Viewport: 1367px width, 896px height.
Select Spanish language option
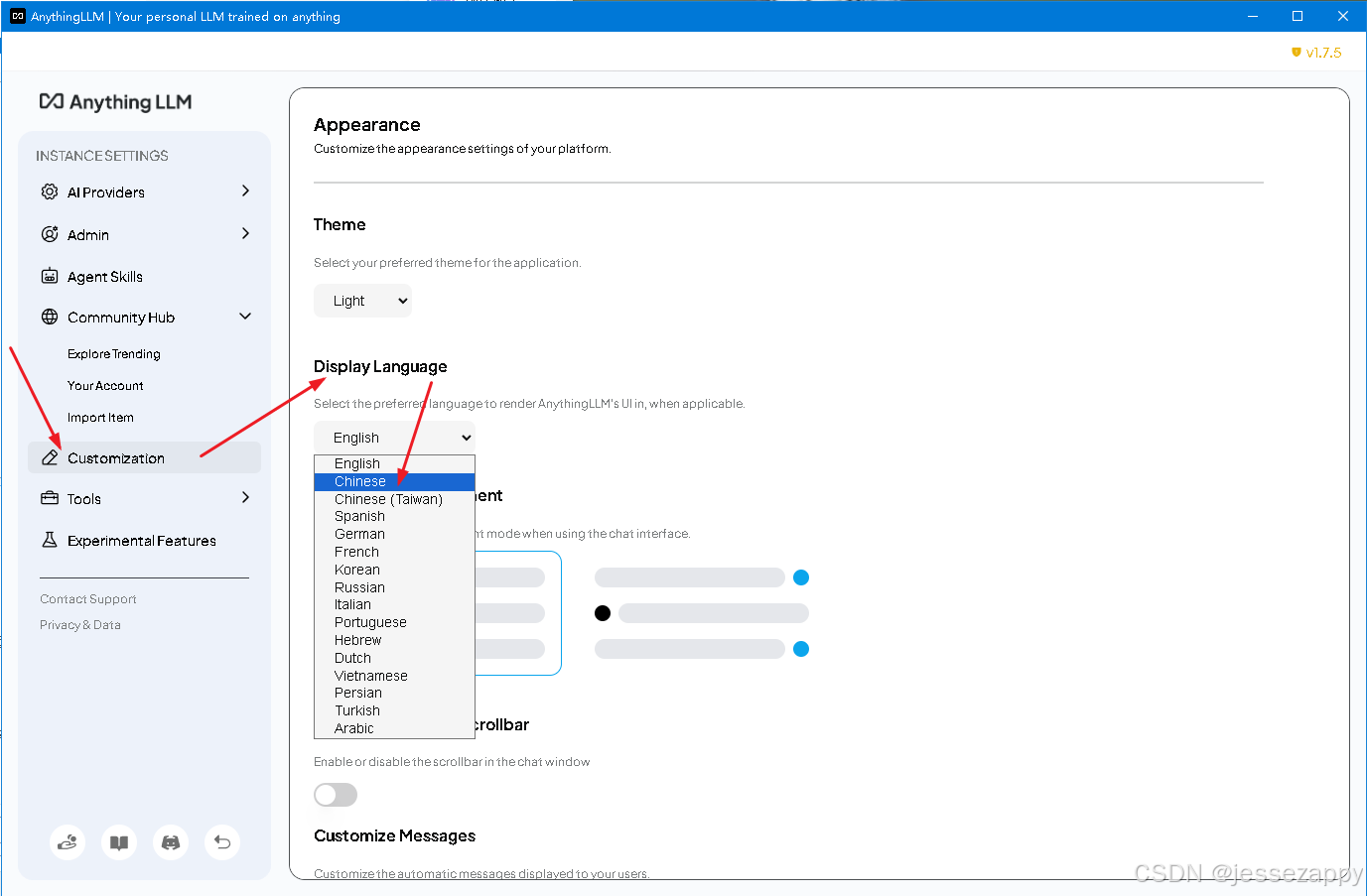(x=394, y=516)
